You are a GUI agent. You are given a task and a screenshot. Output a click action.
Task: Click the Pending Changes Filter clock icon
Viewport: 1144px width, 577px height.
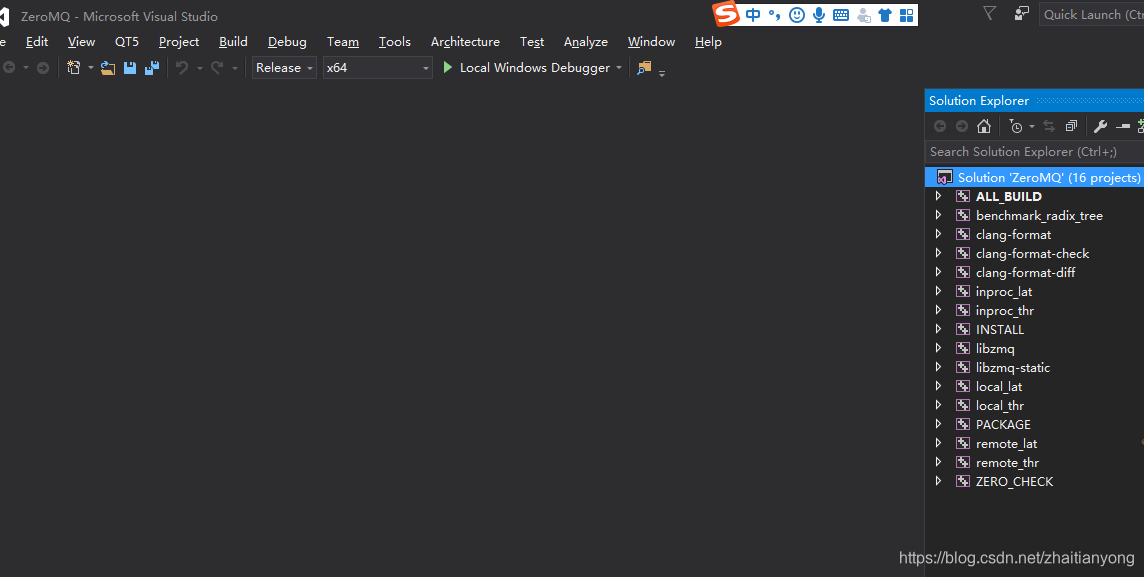point(1016,126)
